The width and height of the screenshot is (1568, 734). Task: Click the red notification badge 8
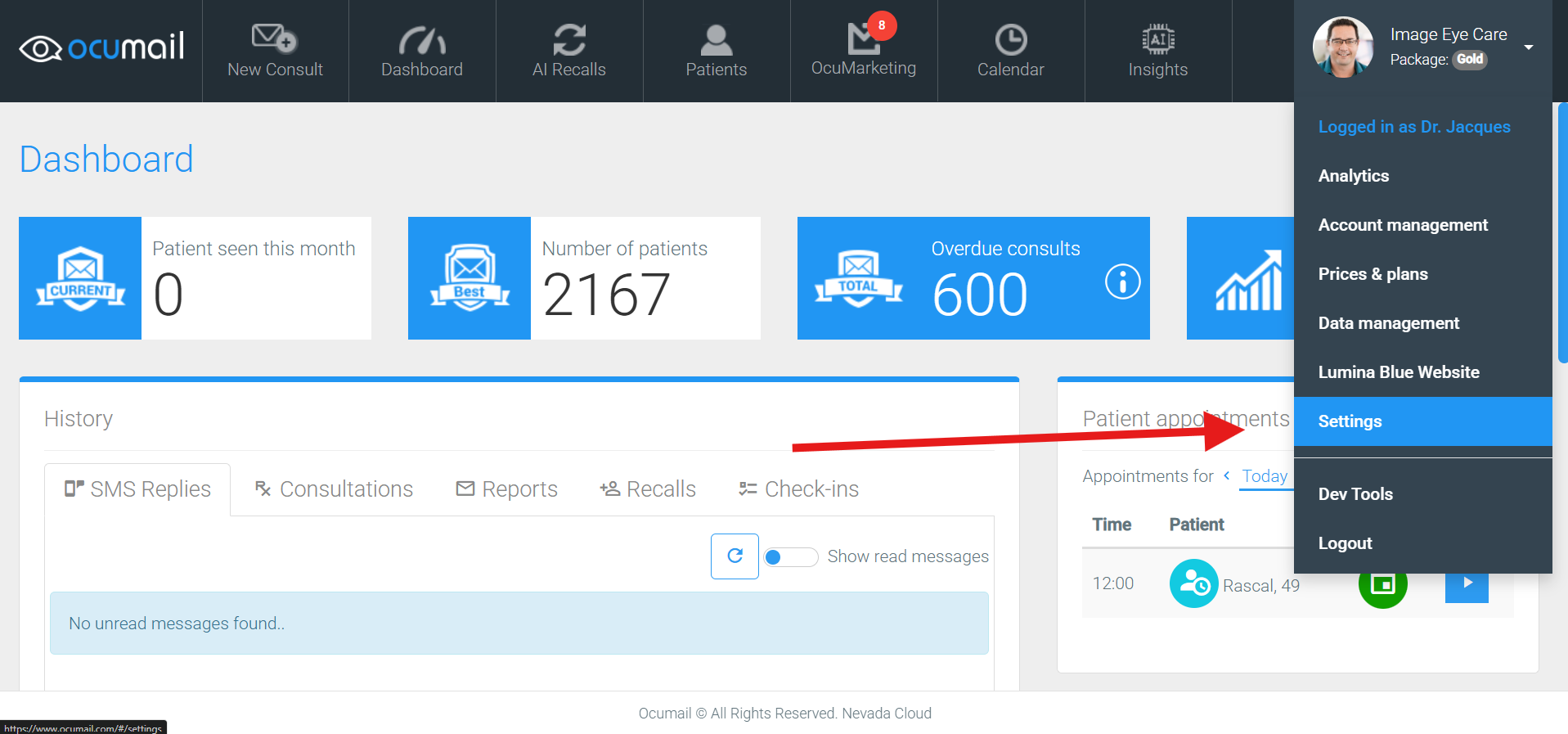[882, 25]
